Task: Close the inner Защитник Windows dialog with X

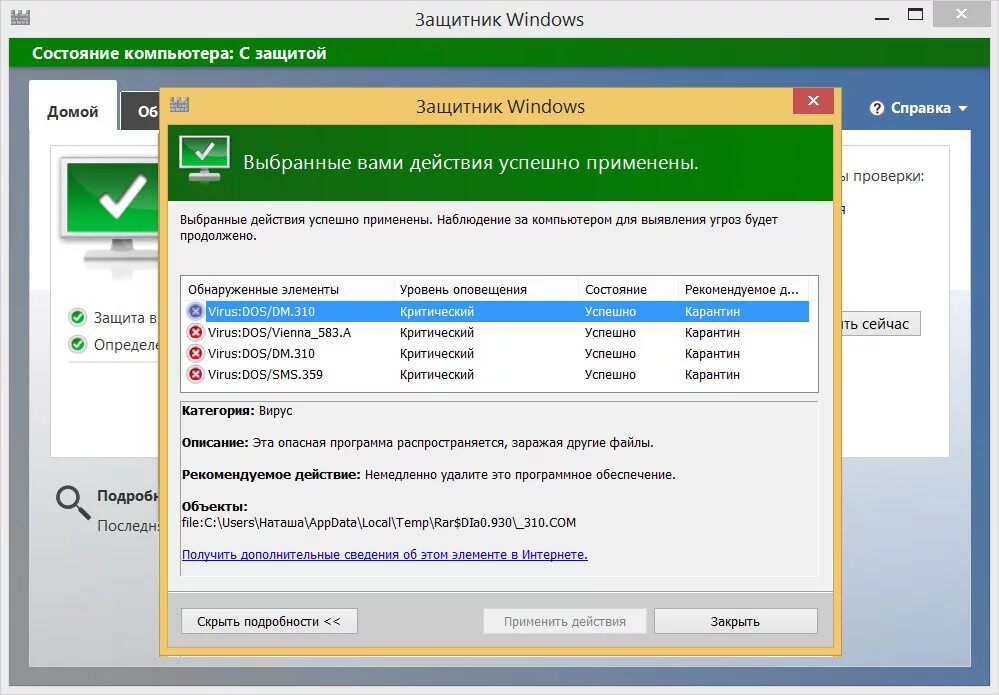Action: pos(813,101)
